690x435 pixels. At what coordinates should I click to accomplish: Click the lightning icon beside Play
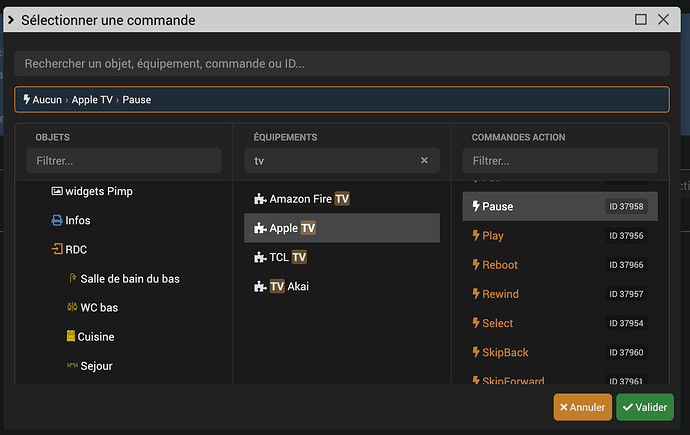(476, 235)
